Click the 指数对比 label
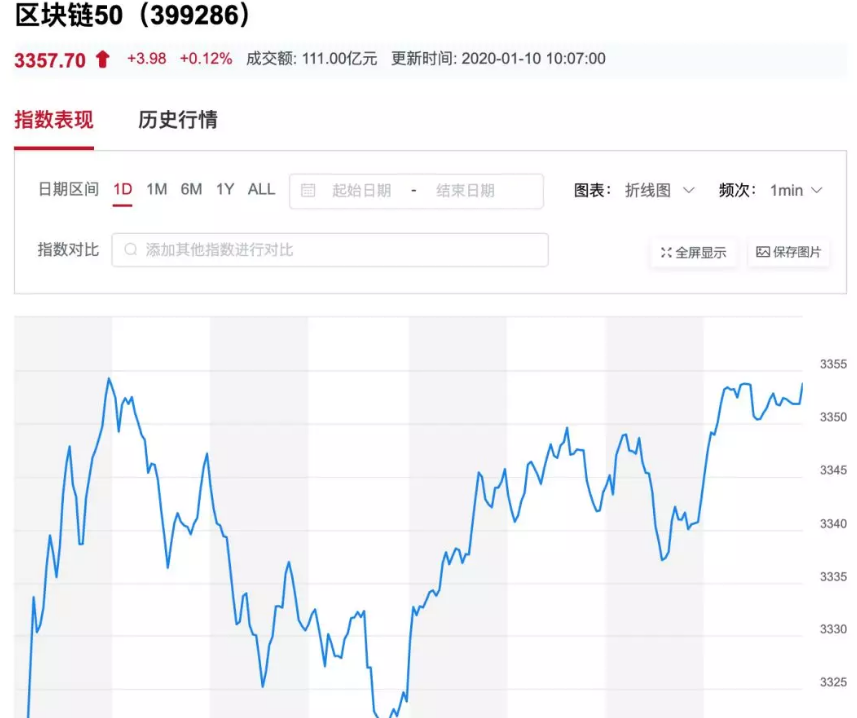The height and width of the screenshot is (718, 857). (x=68, y=250)
